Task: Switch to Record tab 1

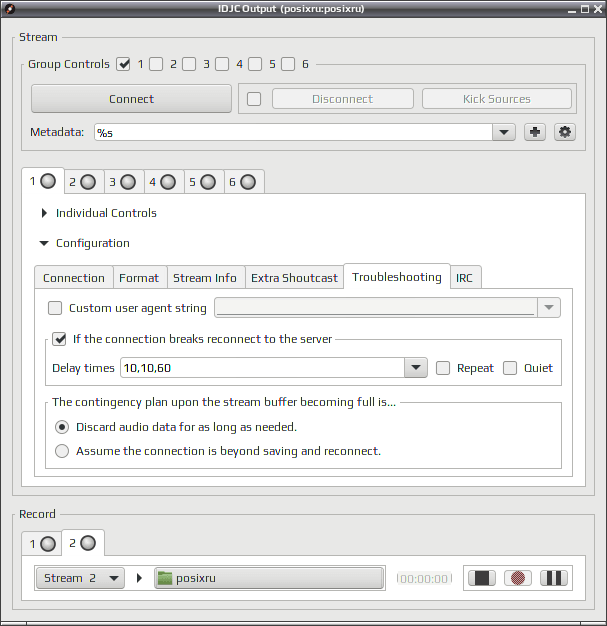Action: [42, 544]
